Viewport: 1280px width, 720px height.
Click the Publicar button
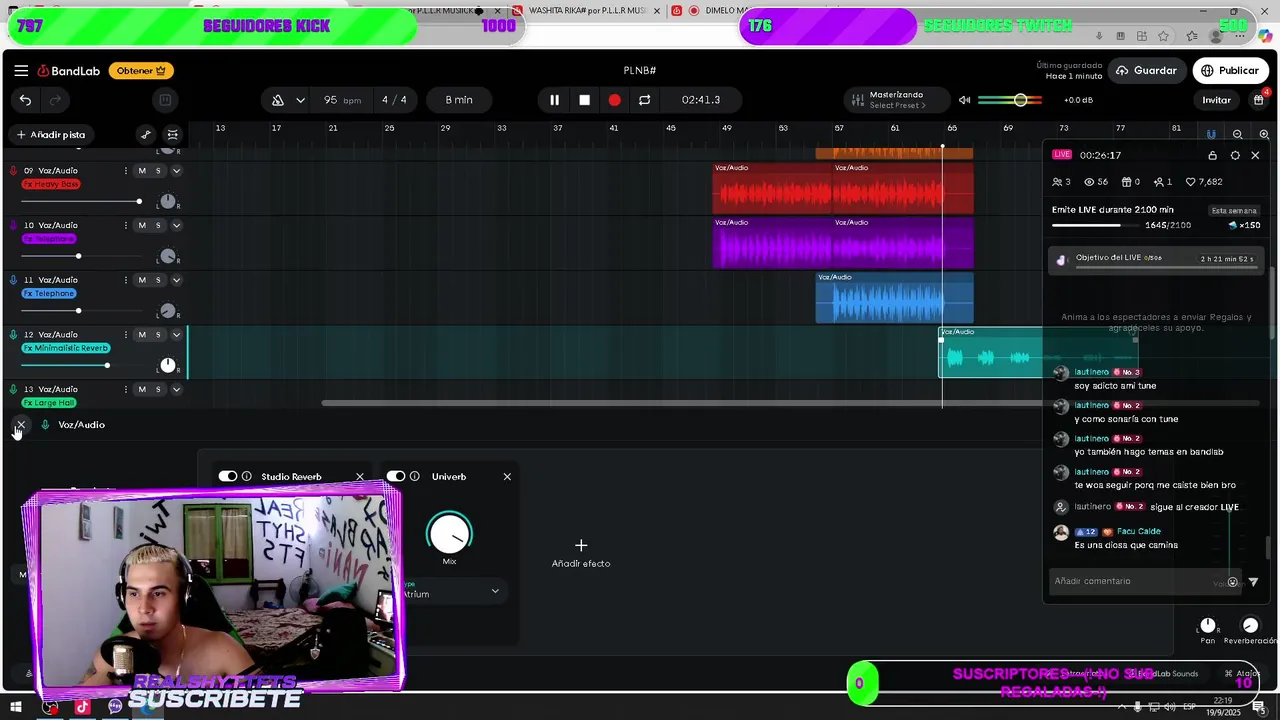(1230, 71)
